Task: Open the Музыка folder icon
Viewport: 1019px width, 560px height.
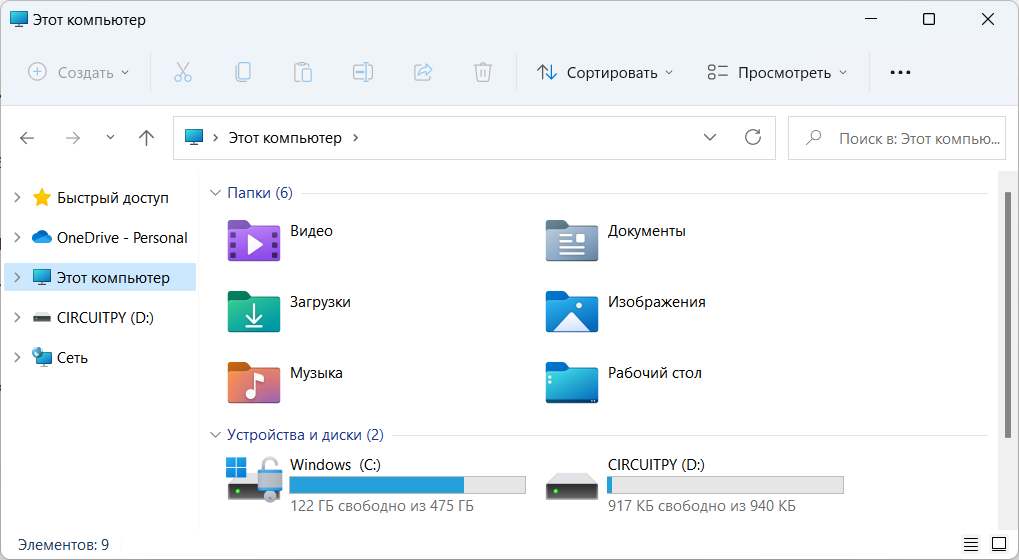Action: point(254,383)
